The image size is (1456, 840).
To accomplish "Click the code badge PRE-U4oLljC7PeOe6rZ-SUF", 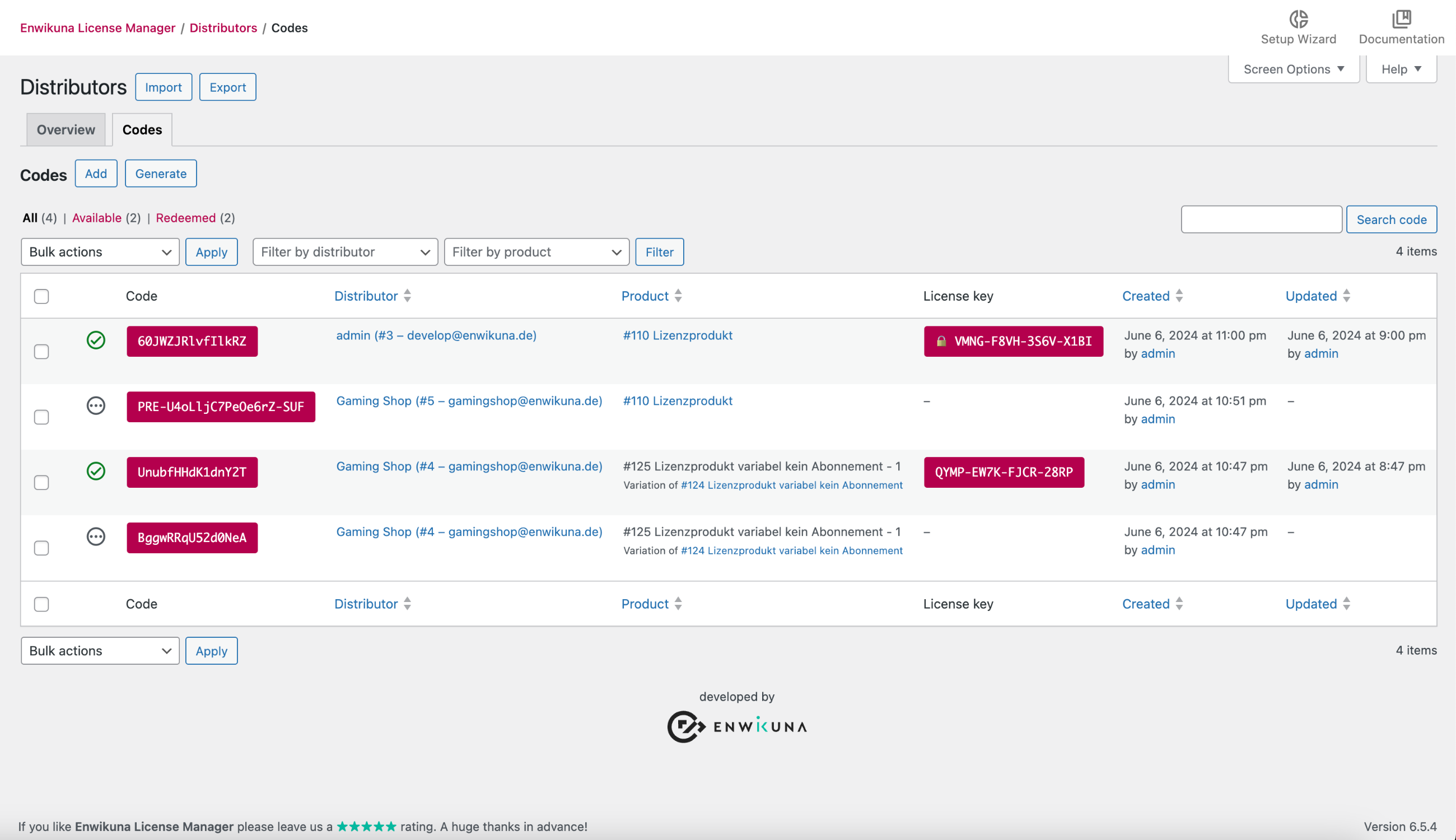I will click(x=221, y=407).
